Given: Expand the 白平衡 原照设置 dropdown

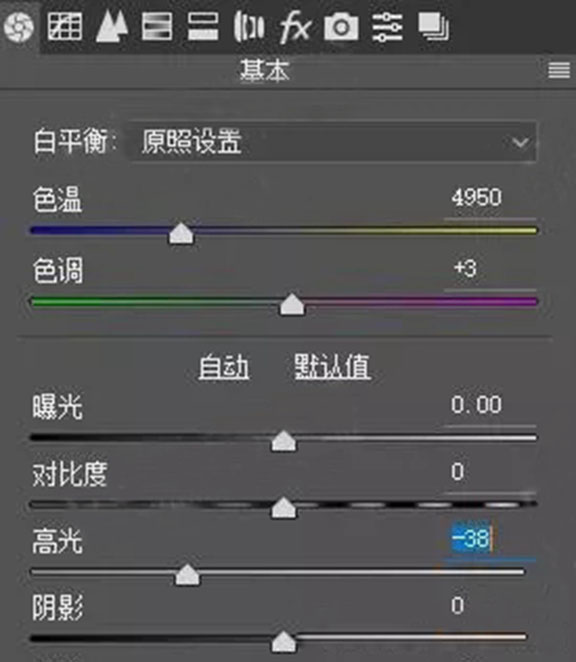Looking at the screenshot, I should tap(332, 141).
